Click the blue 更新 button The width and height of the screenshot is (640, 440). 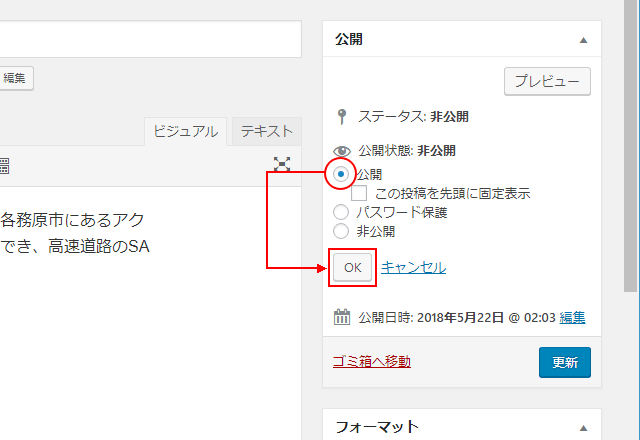click(x=565, y=362)
